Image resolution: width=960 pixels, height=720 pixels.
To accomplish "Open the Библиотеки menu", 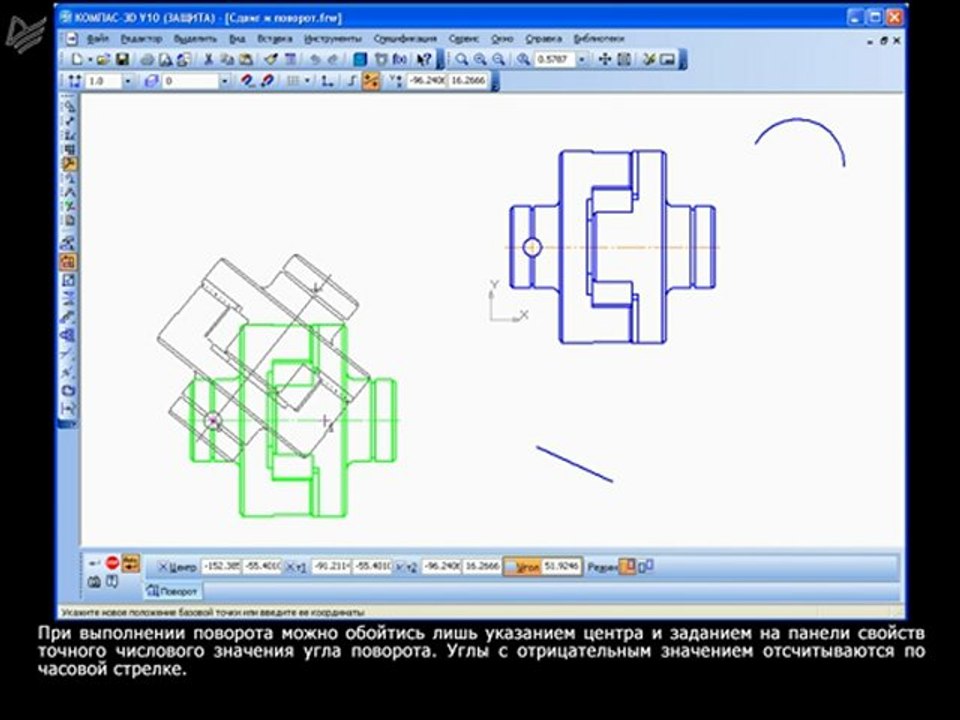I will click(599, 39).
